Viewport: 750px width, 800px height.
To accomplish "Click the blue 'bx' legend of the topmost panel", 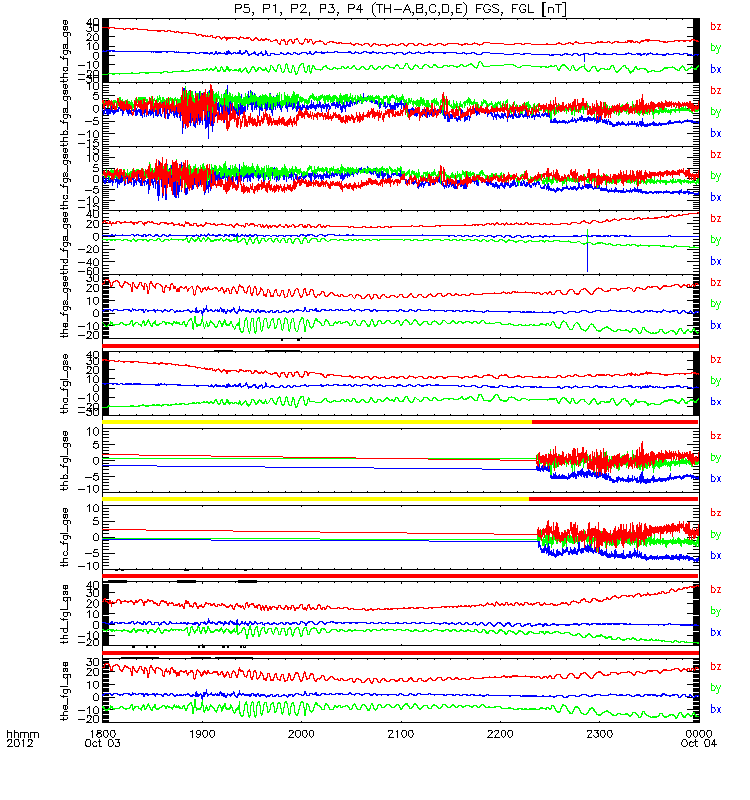I will coord(716,69).
